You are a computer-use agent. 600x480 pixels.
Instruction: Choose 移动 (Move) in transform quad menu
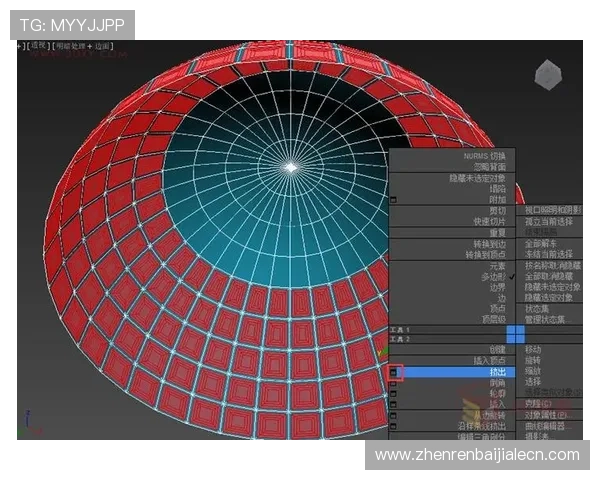[533, 349]
